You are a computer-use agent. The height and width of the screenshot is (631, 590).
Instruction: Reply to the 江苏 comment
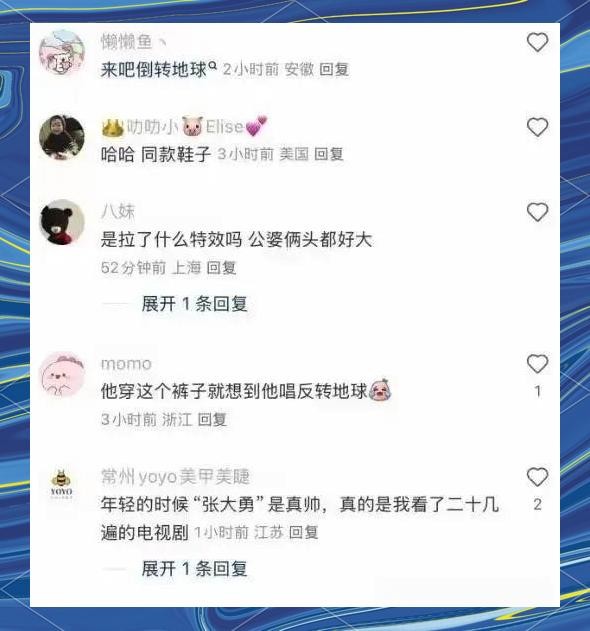pyautogui.click(x=303, y=533)
